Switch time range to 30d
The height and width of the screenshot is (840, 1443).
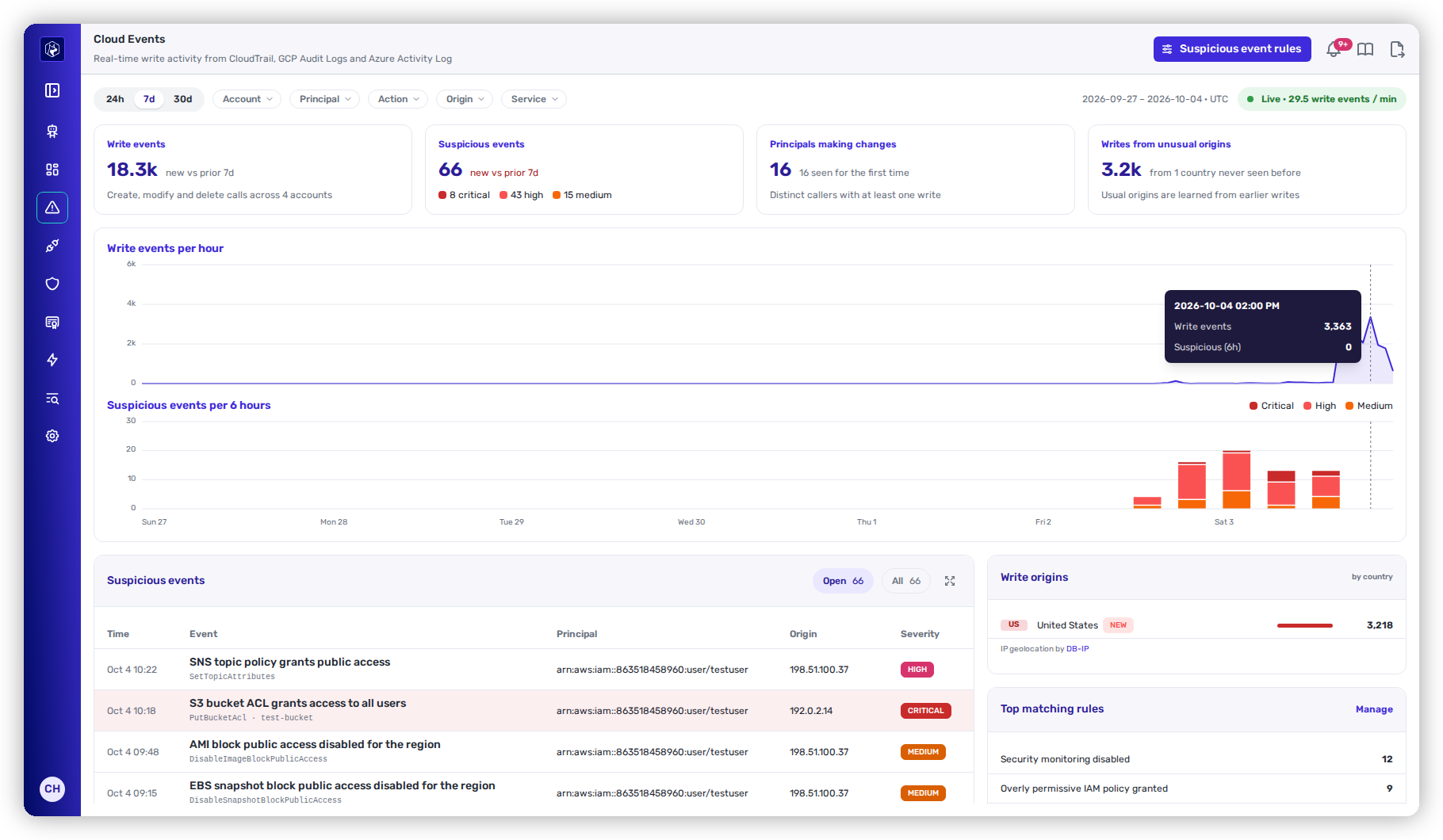pos(183,99)
